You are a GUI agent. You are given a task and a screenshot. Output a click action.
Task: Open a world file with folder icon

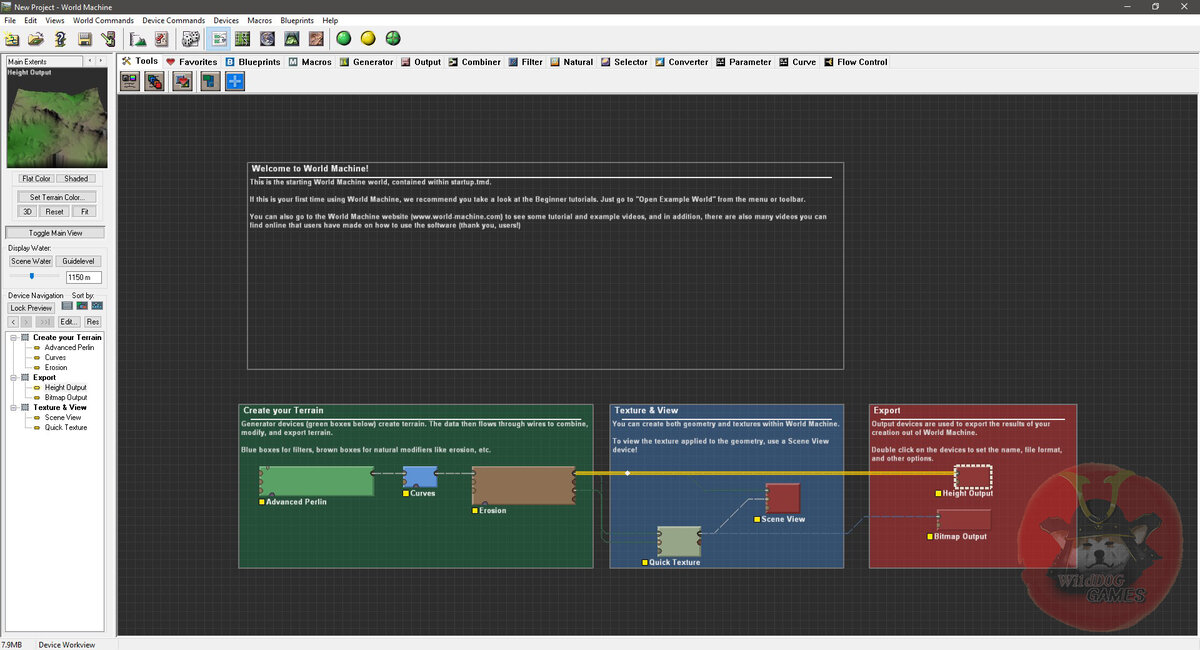36,39
